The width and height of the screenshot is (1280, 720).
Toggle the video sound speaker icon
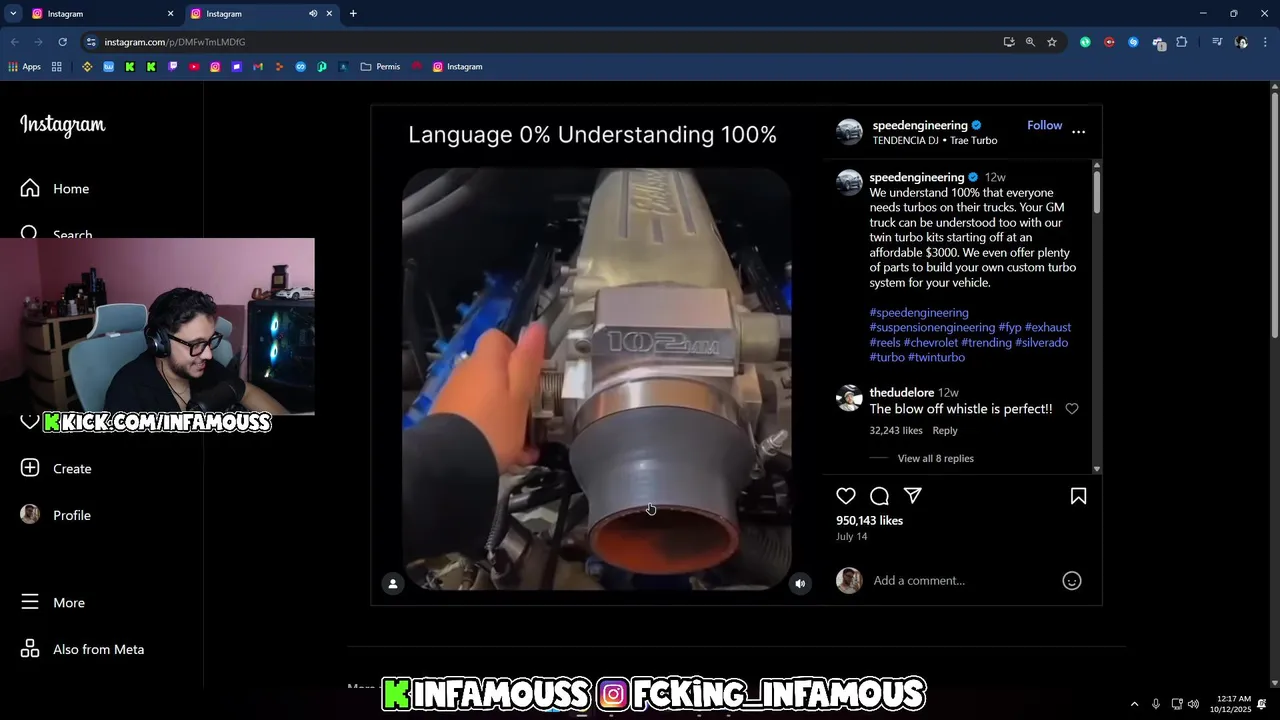pos(800,584)
